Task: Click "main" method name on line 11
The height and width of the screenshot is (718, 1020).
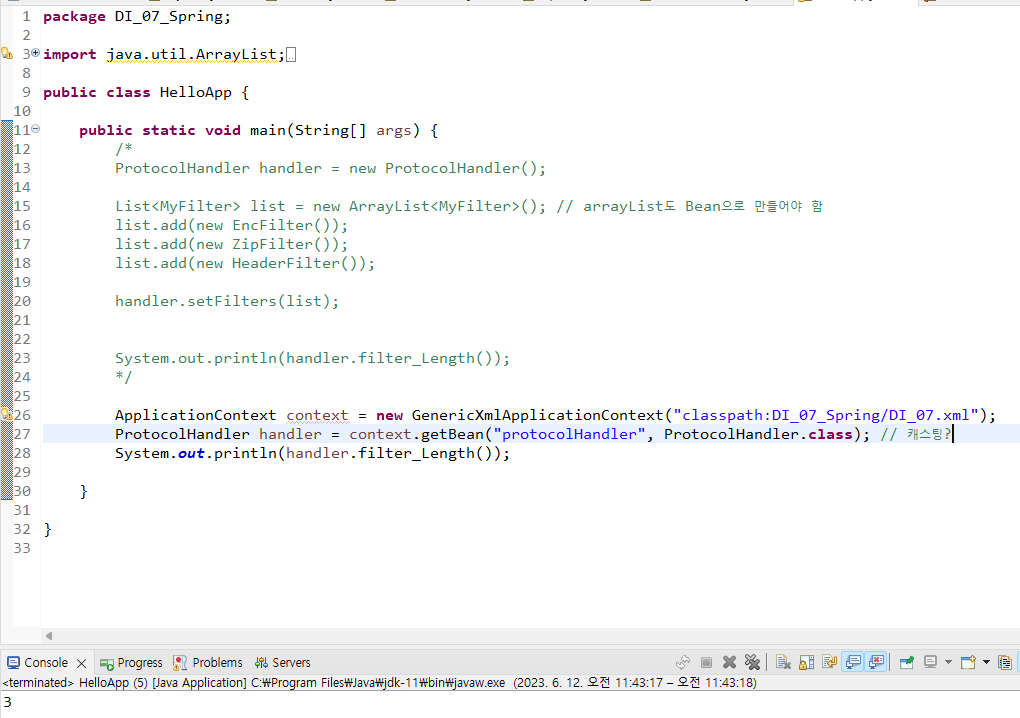Action: coord(267,131)
